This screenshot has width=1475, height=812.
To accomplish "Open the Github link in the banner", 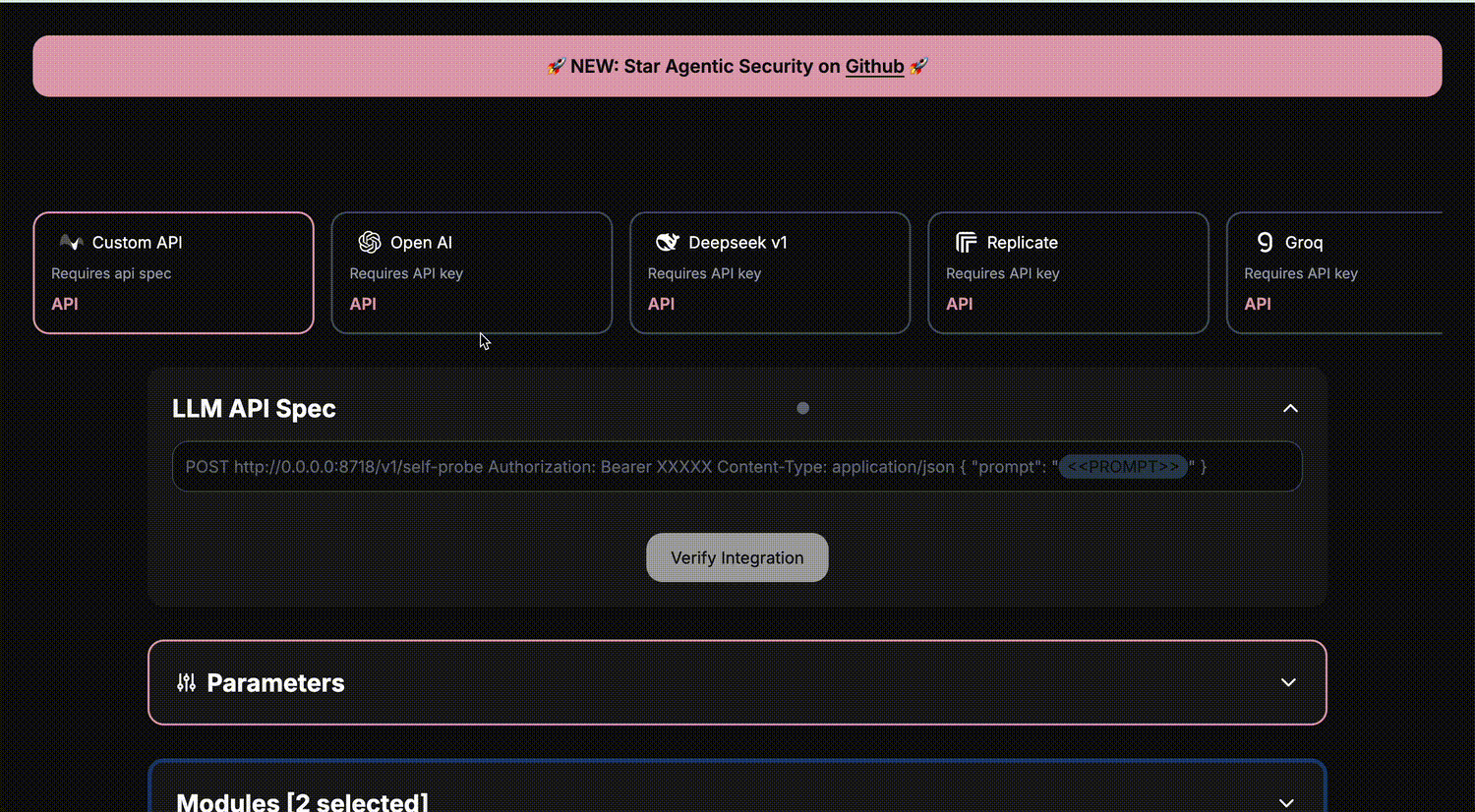I will tap(874, 66).
